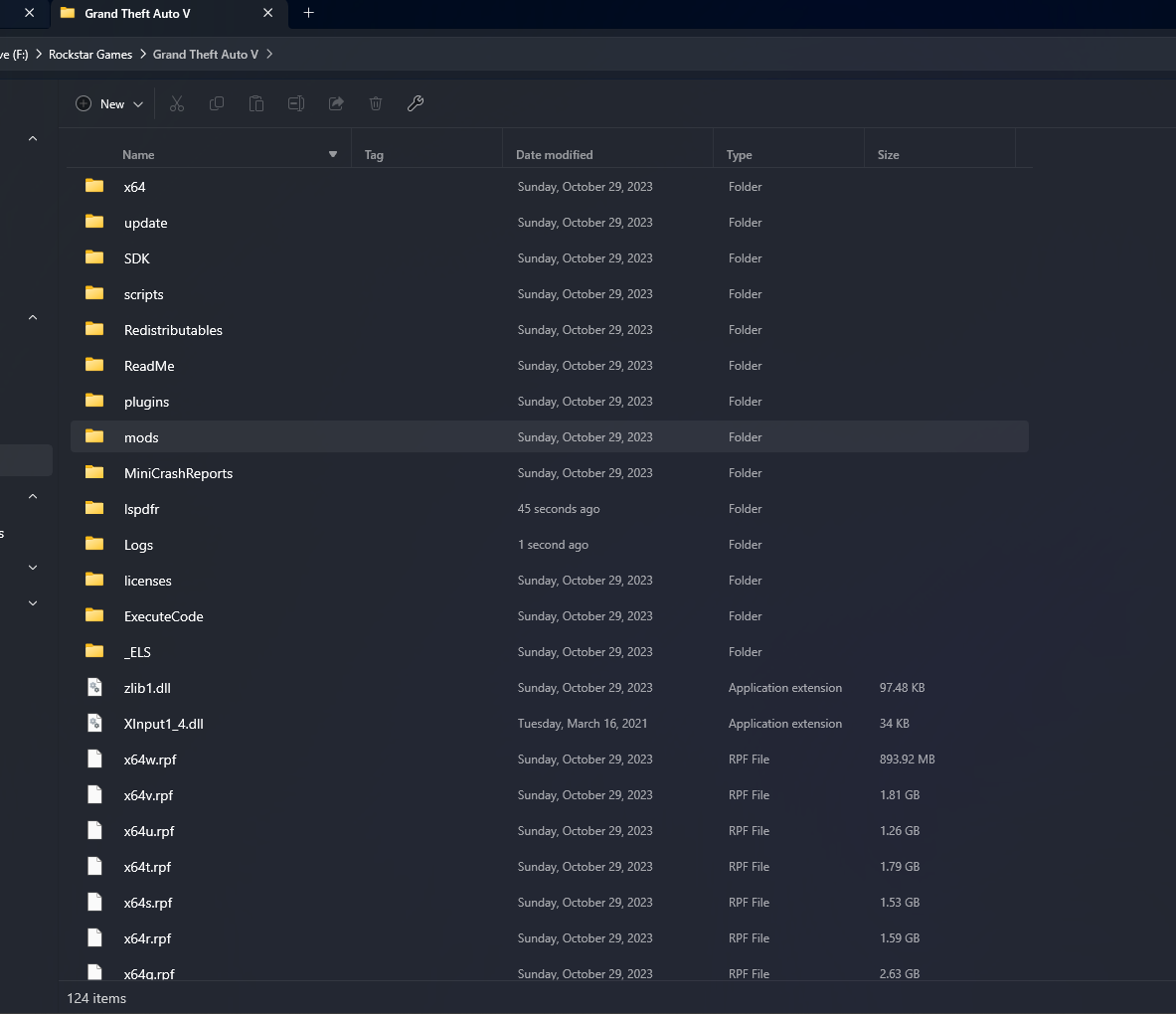Select the Grand Theft Auto V tab
Screen dimensions: 1176x1014
[169, 14]
